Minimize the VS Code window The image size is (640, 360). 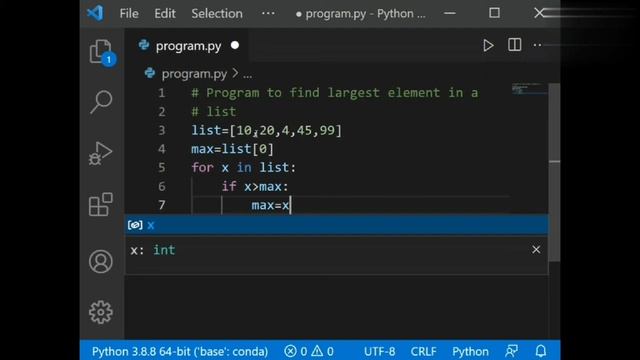pos(450,13)
